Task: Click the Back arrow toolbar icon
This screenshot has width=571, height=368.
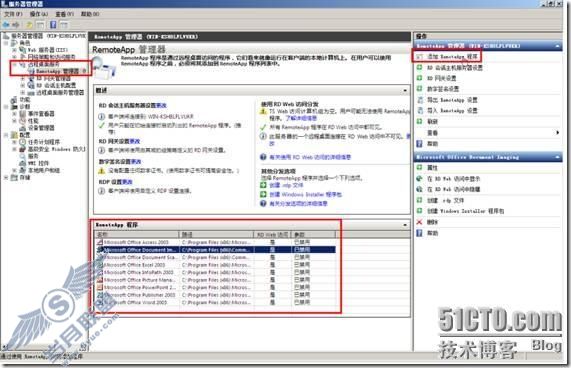Action: coord(6,25)
